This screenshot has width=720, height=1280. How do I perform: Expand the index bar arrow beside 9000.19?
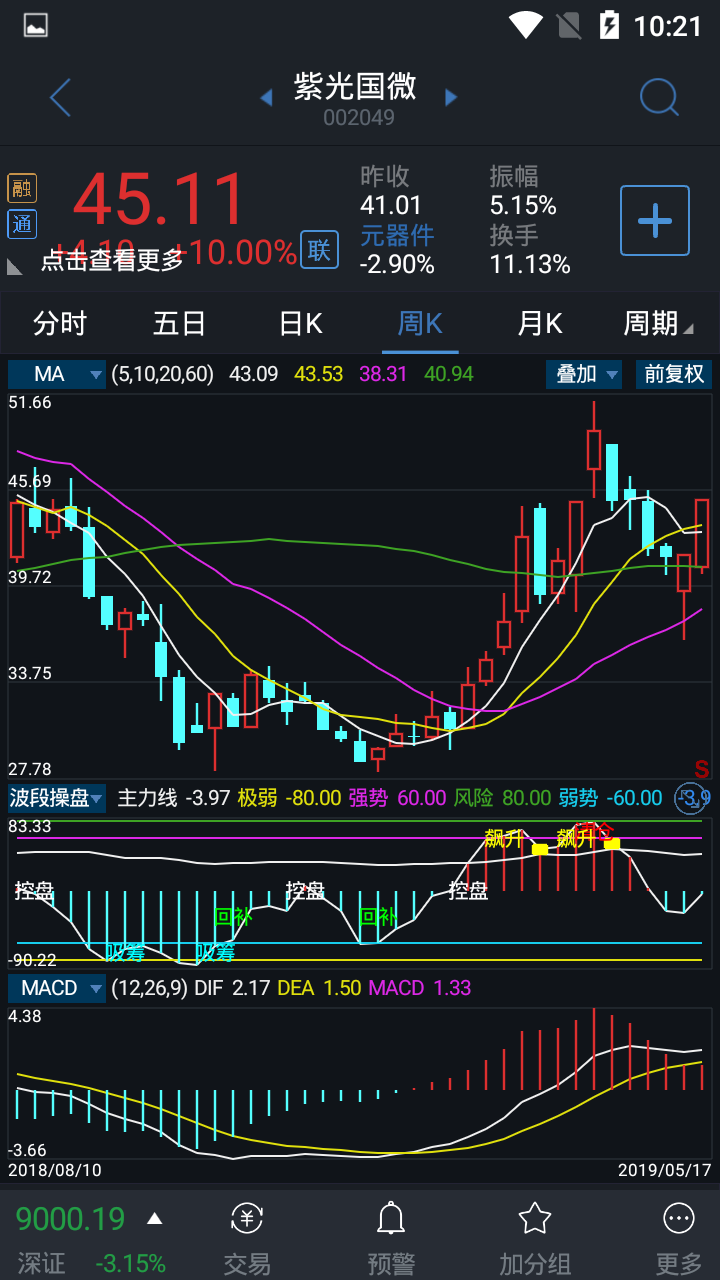pos(154,1218)
